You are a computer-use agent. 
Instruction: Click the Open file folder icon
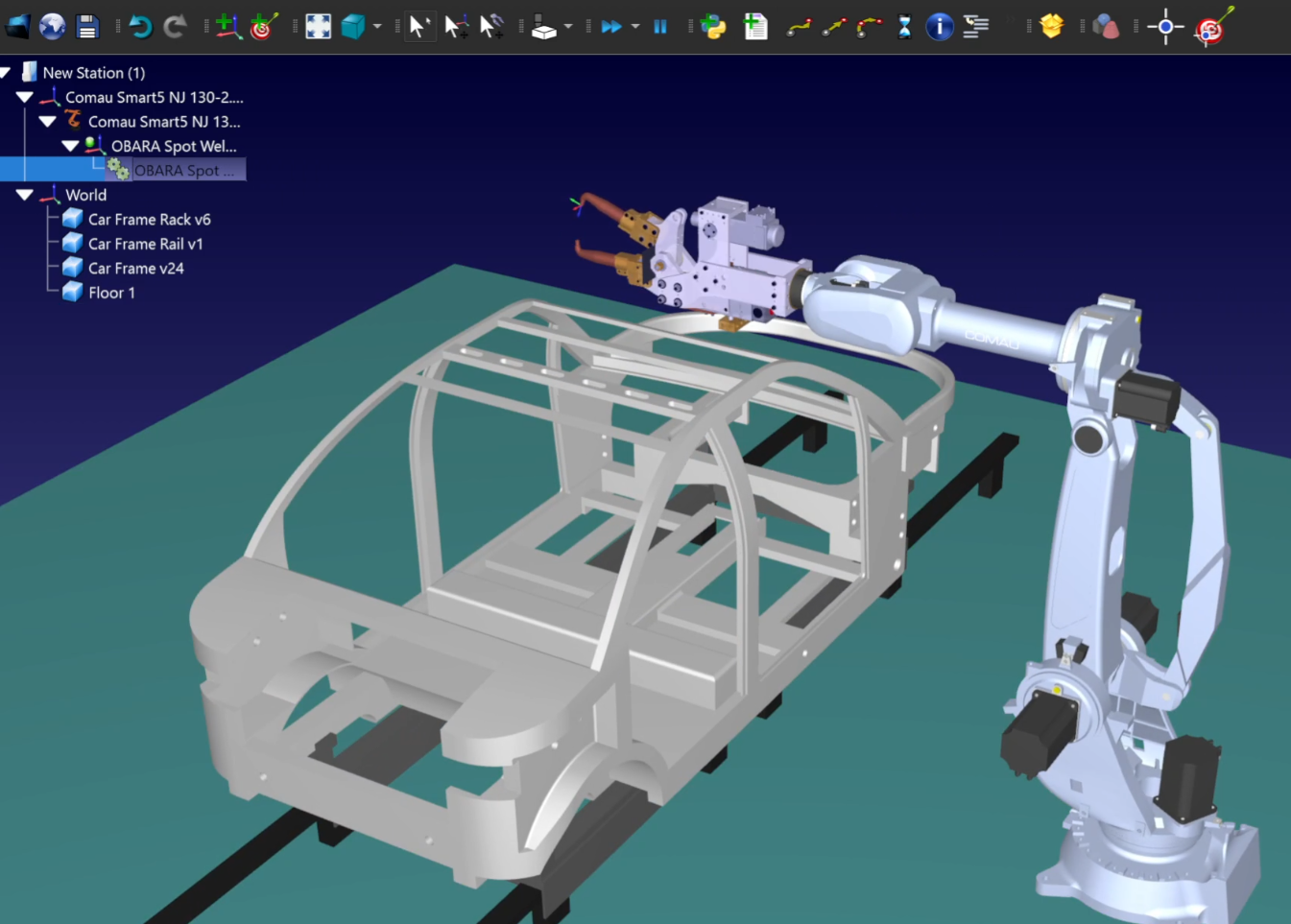coord(17,27)
